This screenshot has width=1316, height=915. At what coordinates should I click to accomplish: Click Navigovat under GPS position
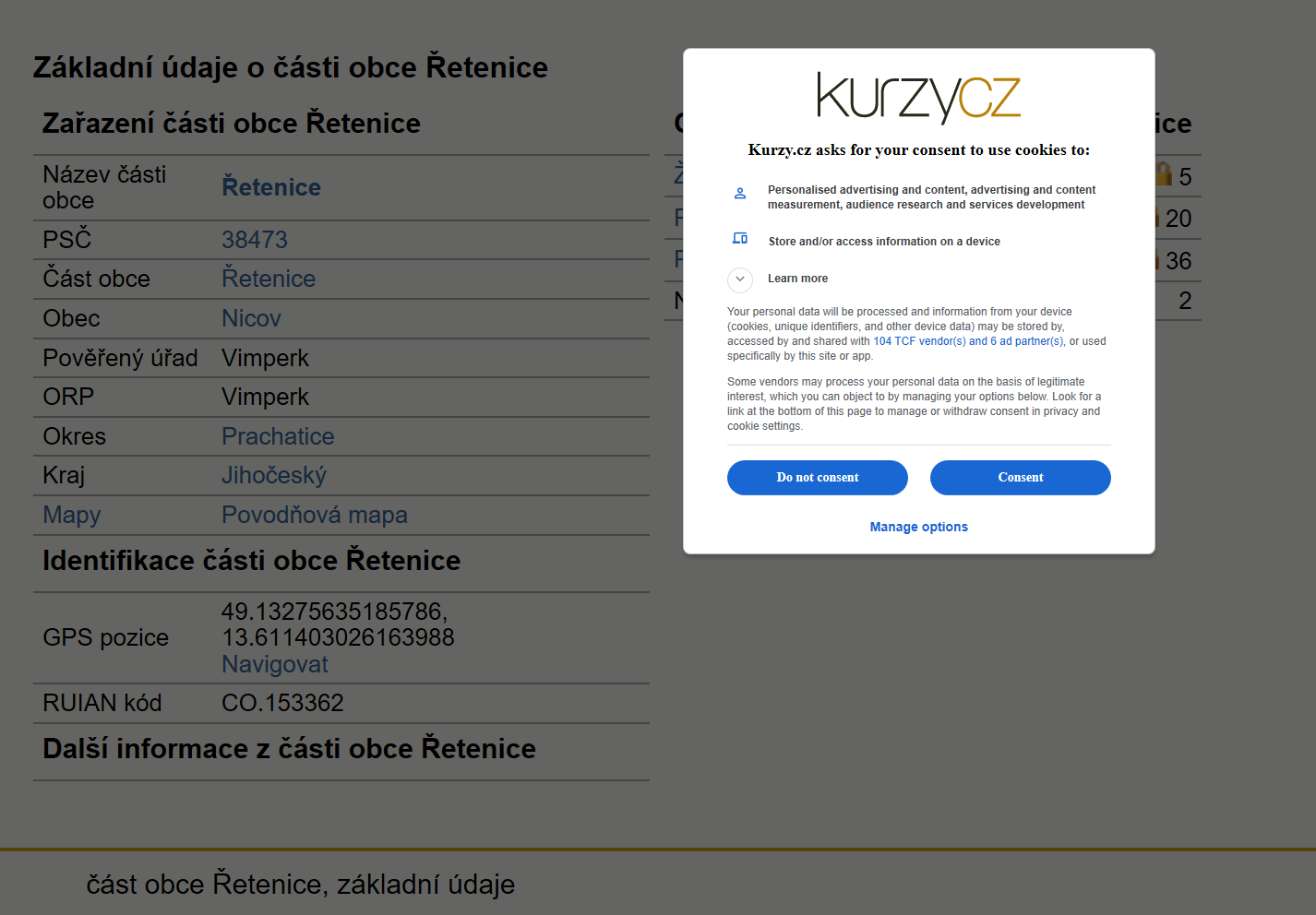coord(275,664)
